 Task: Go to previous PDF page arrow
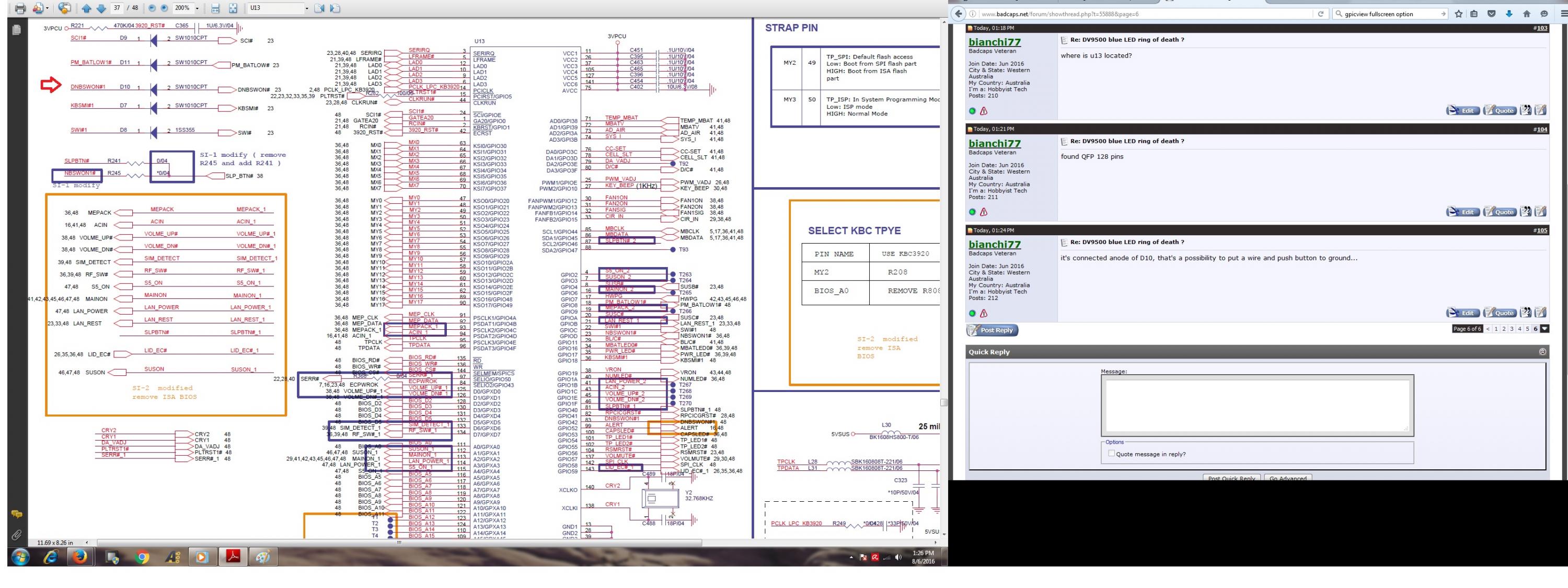pos(86,8)
